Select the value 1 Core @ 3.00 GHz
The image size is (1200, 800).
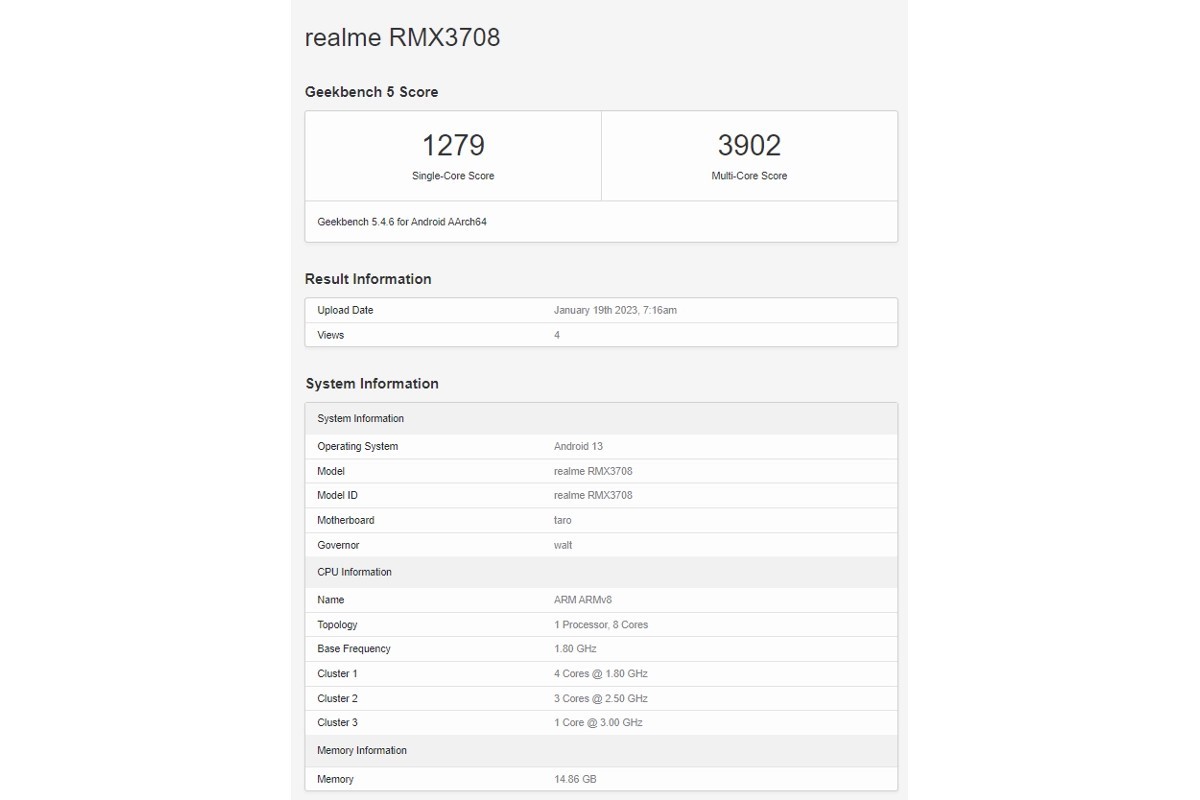click(598, 723)
